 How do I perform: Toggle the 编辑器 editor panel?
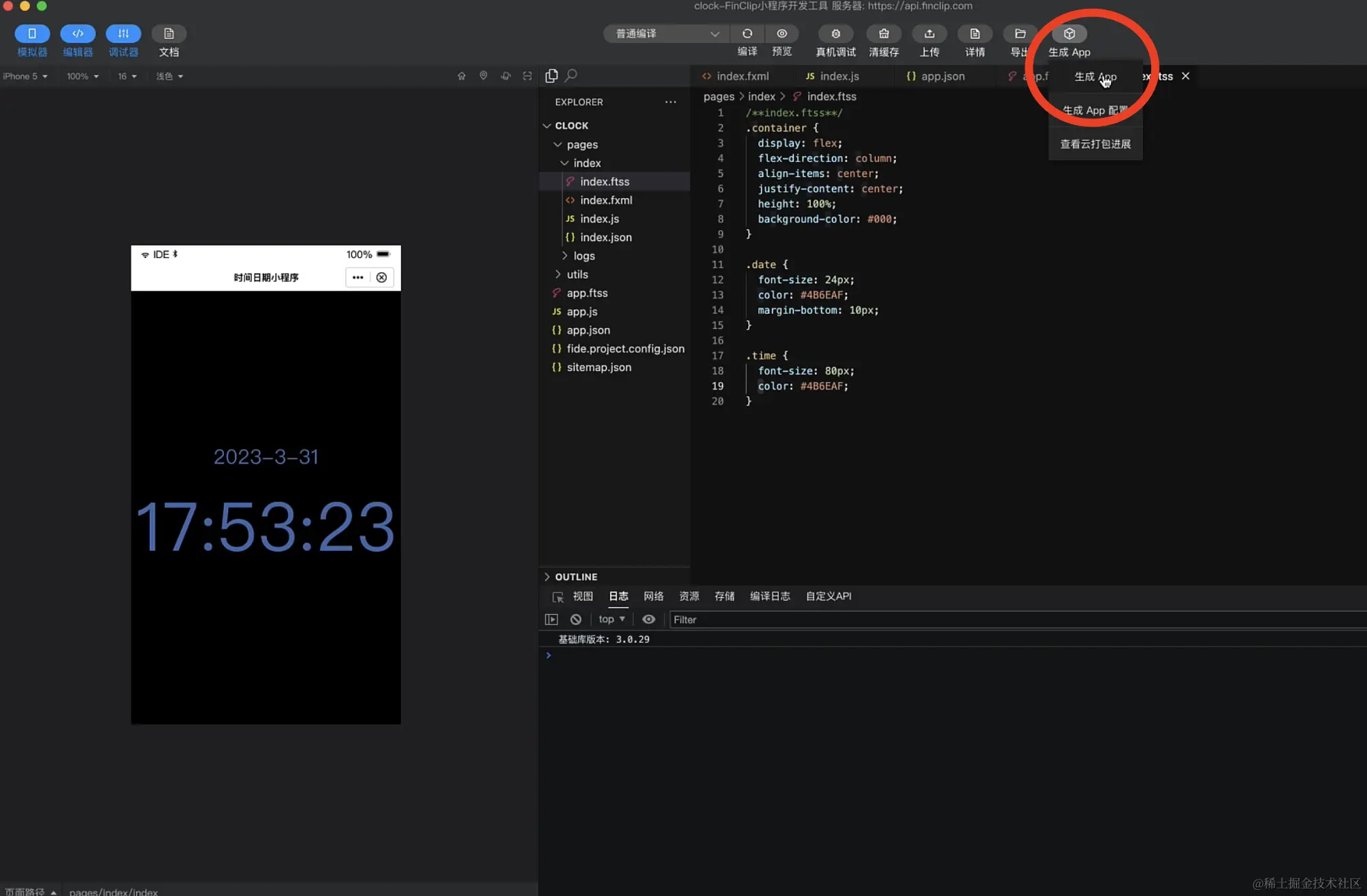pyautogui.click(x=78, y=34)
